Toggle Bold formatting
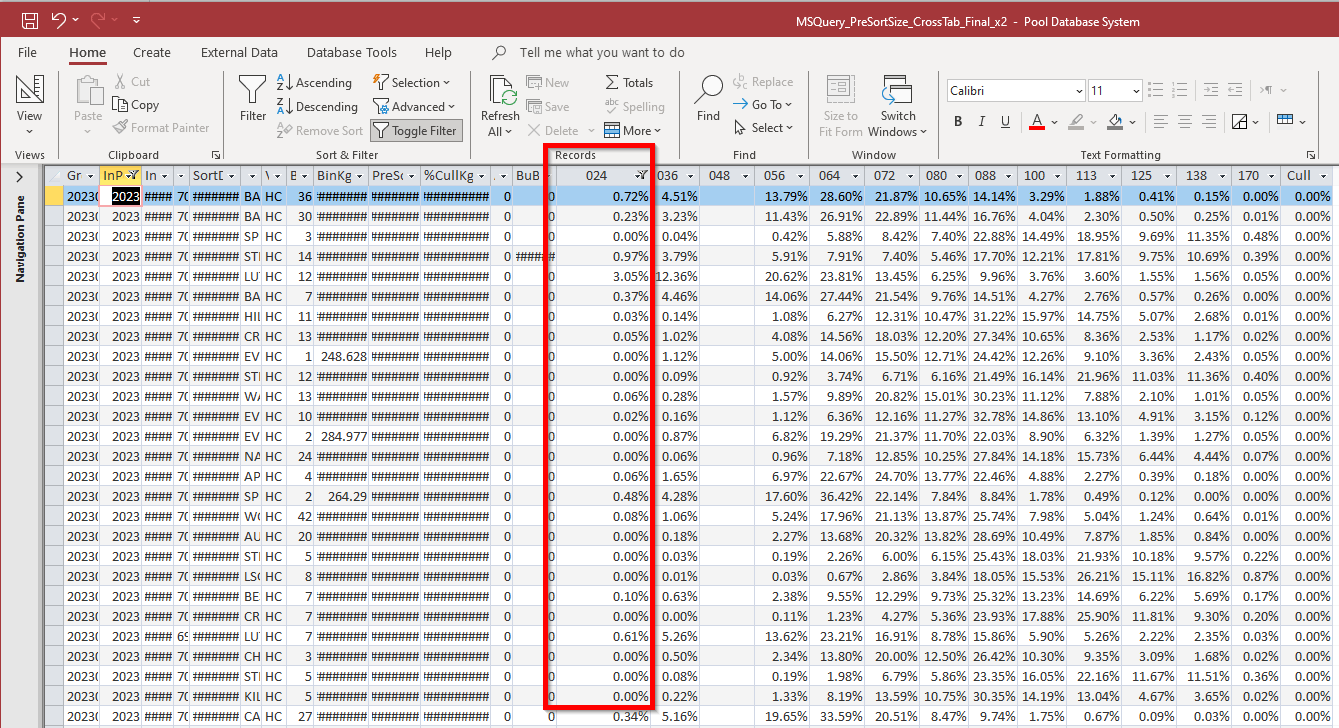This screenshot has height=728, width=1339. tap(958, 122)
